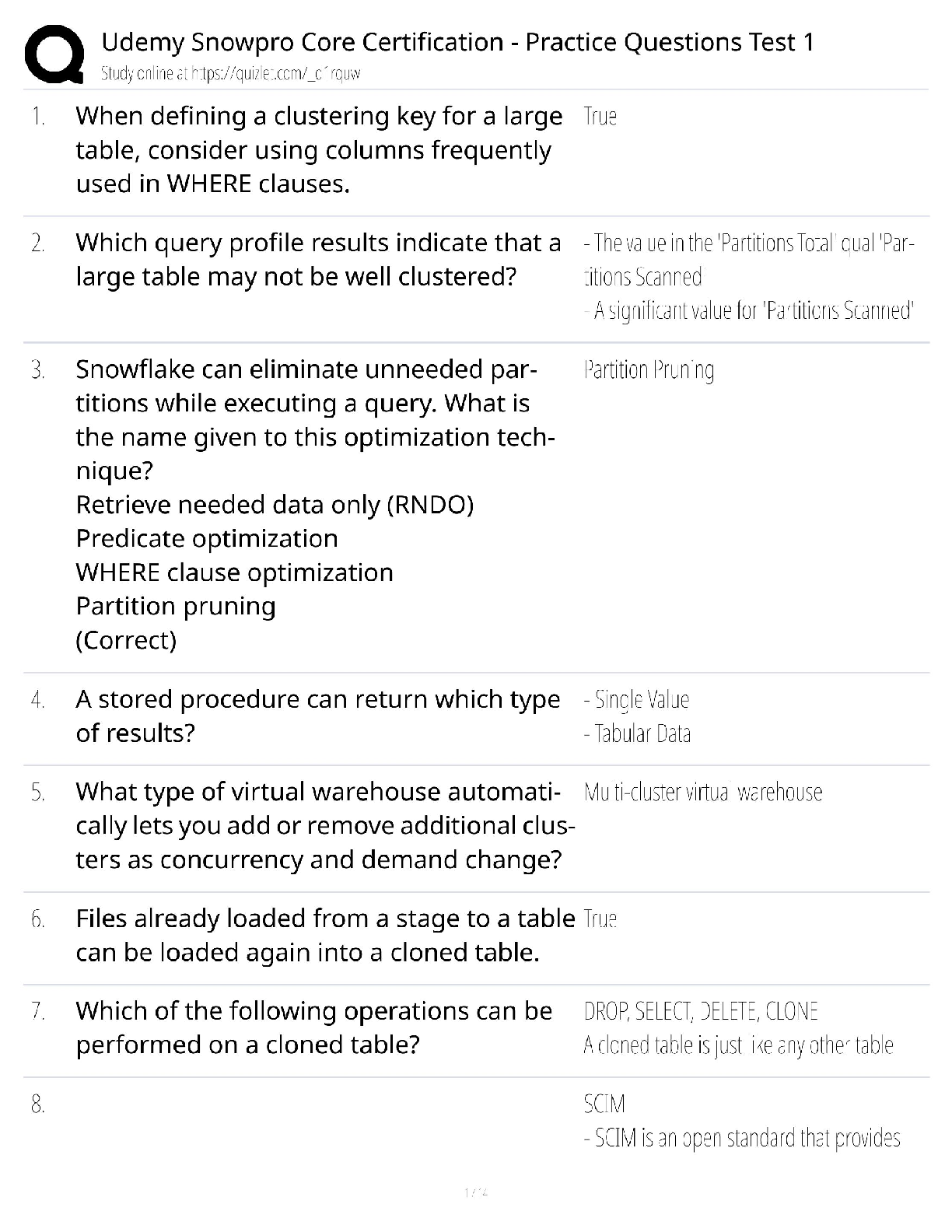The height and width of the screenshot is (1232, 952).
Task: Click the Quizlet Q logo
Action: pos(54,54)
